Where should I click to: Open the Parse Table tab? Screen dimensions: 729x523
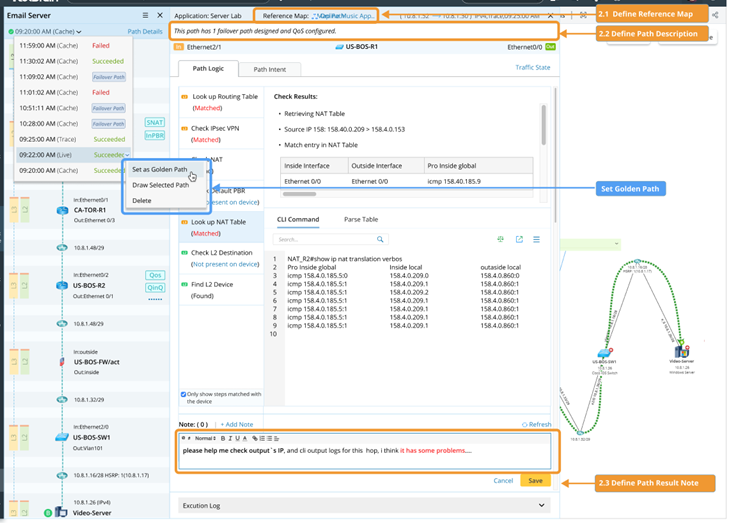click(x=360, y=219)
